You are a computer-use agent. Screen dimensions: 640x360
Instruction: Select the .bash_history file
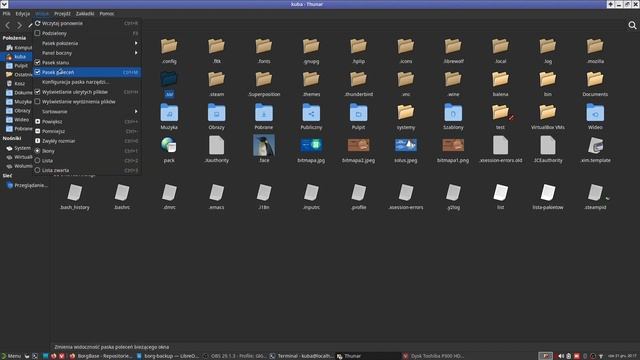tap(75, 197)
